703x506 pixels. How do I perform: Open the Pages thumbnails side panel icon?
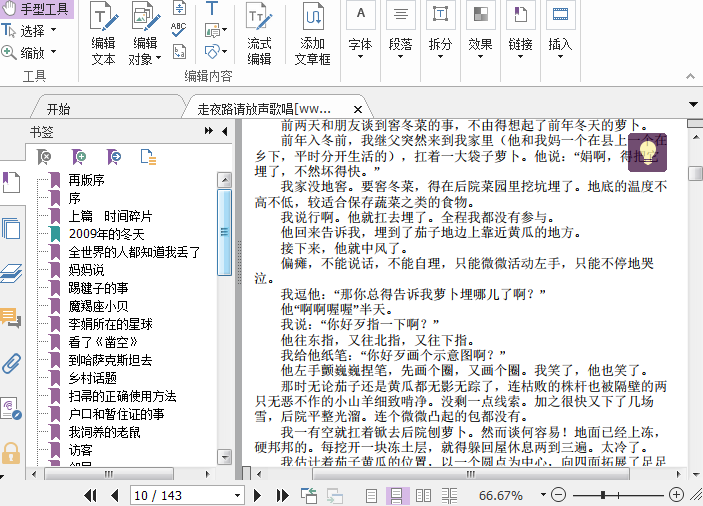coord(11,229)
